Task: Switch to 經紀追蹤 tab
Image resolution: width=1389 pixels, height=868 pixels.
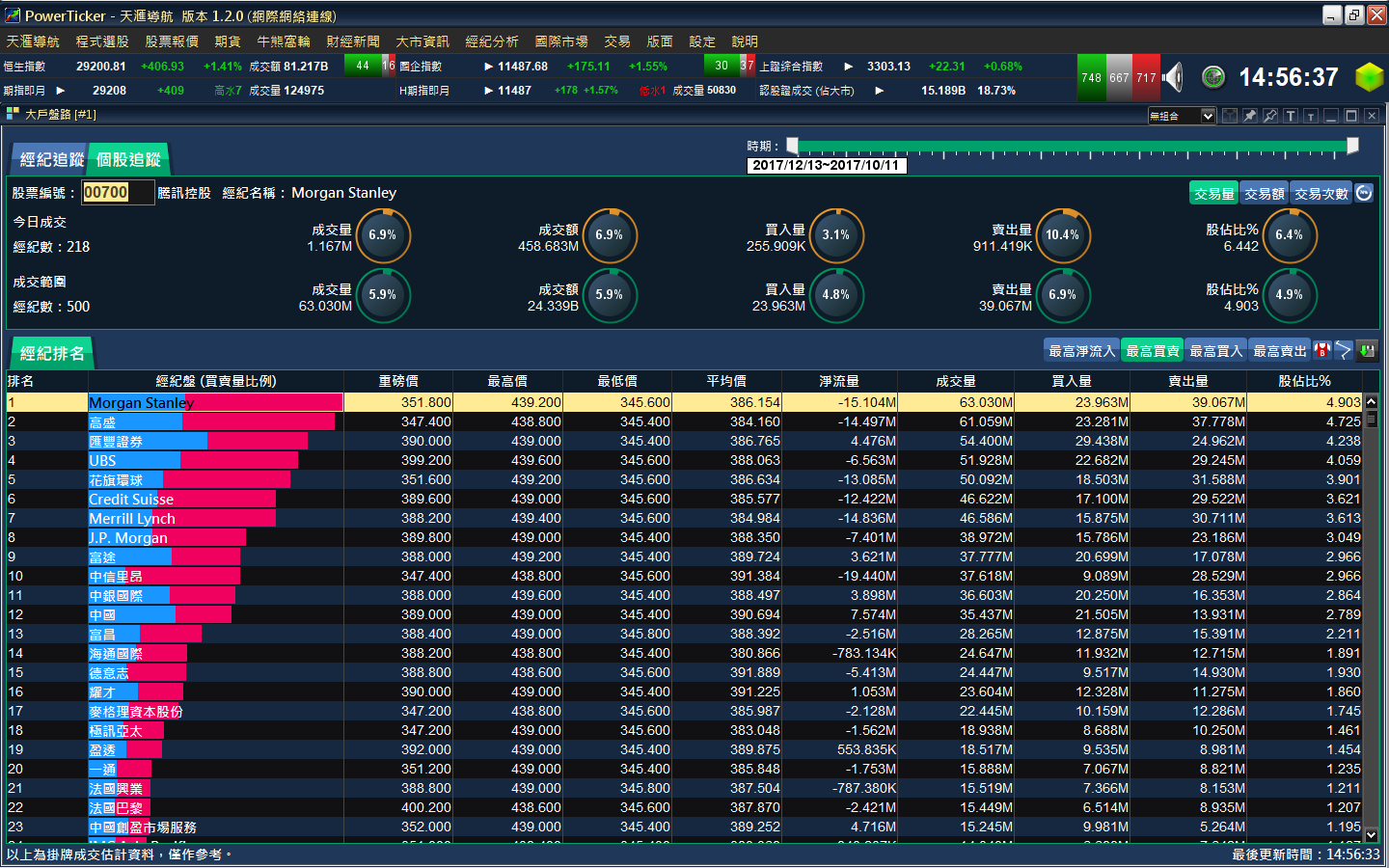Action: coord(51,160)
